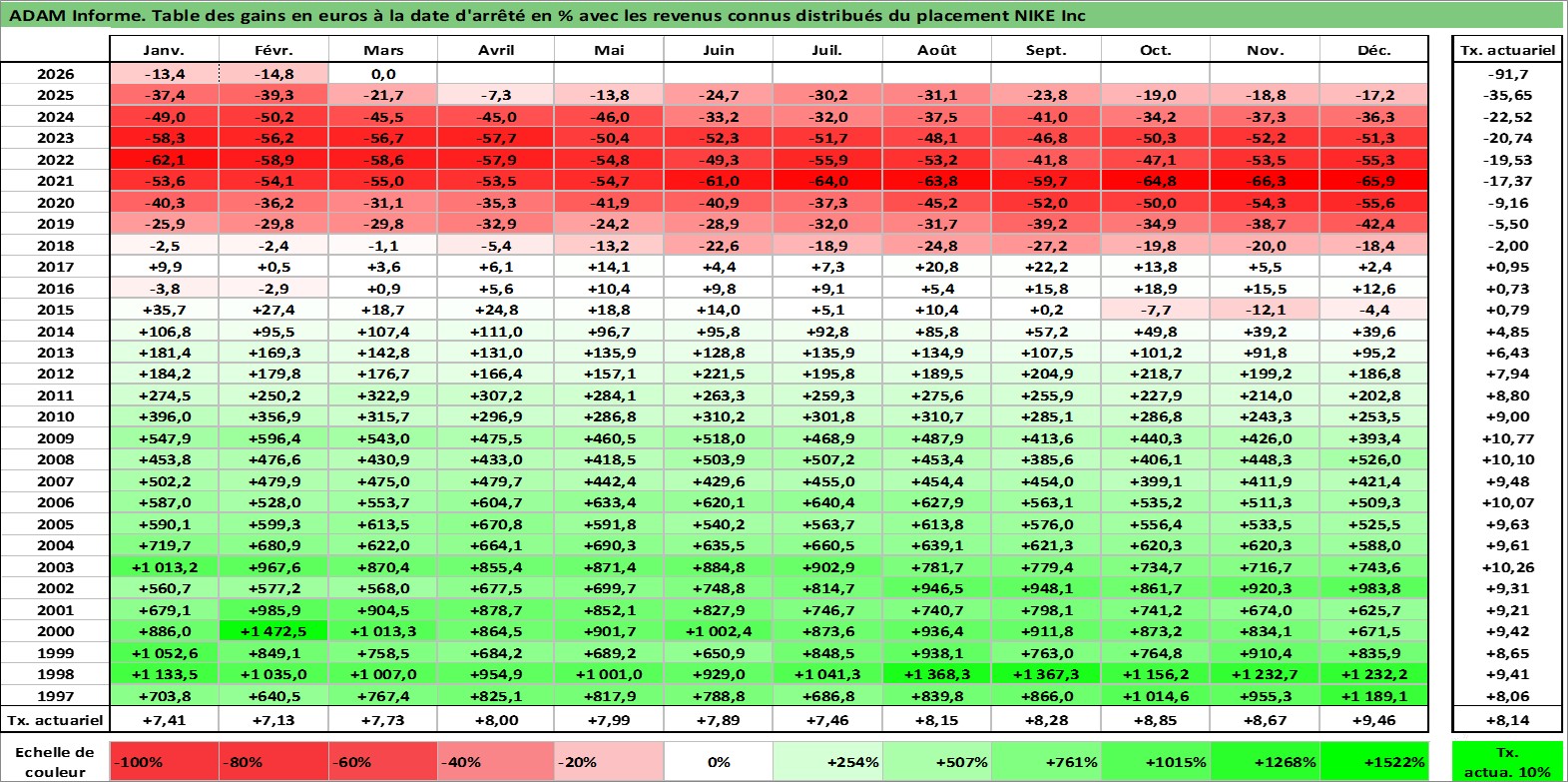Select the 1997 year row label
The width and height of the screenshot is (1568, 782).
tap(55, 696)
